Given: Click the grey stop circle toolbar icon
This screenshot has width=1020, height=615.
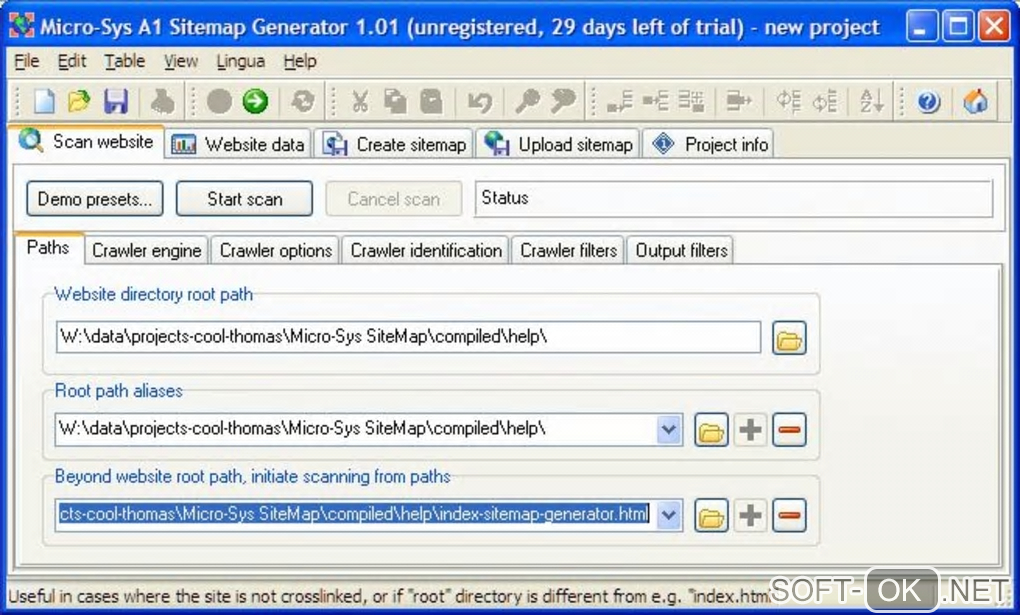Looking at the screenshot, I should tap(219, 102).
